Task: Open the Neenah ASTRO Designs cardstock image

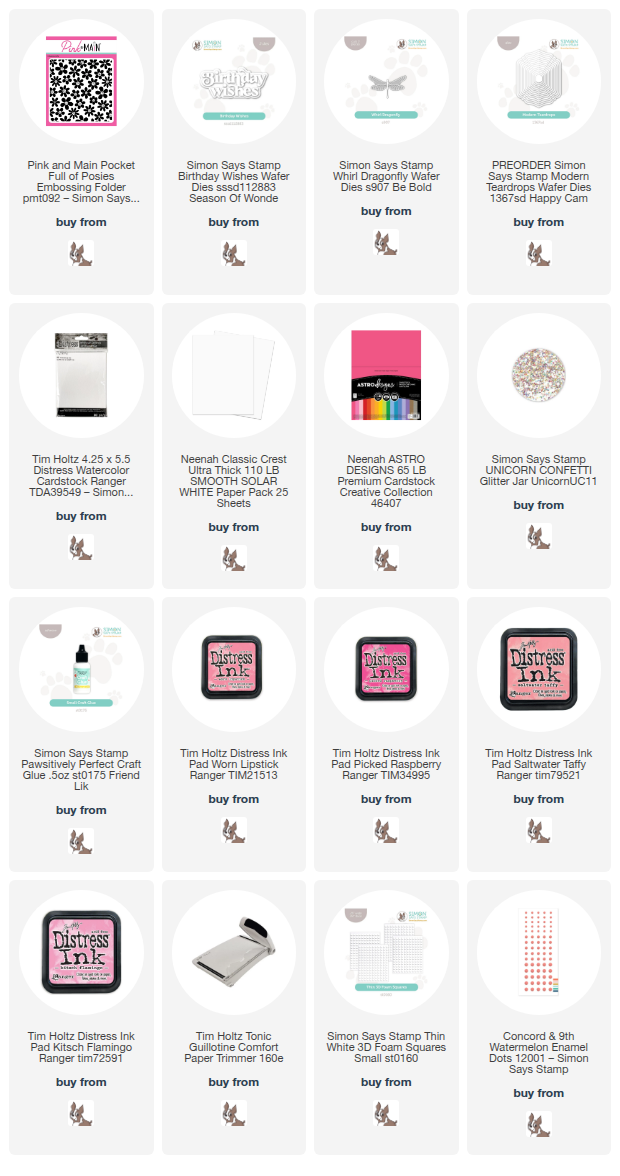Action: pyautogui.click(x=386, y=375)
